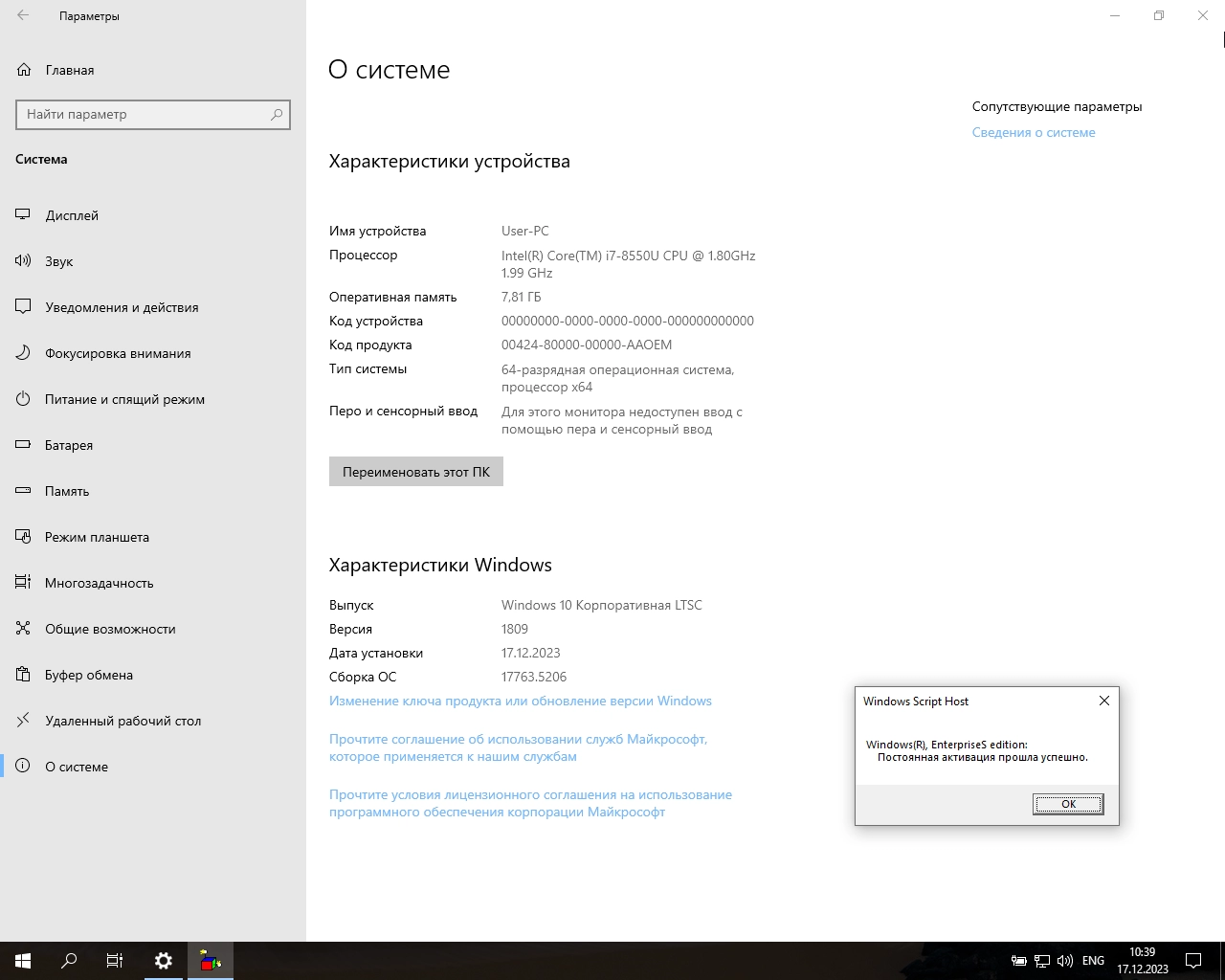Click the Windows Script Host dialog title
Viewport: 1225px width, 980px height.
click(x=916, y=702)
